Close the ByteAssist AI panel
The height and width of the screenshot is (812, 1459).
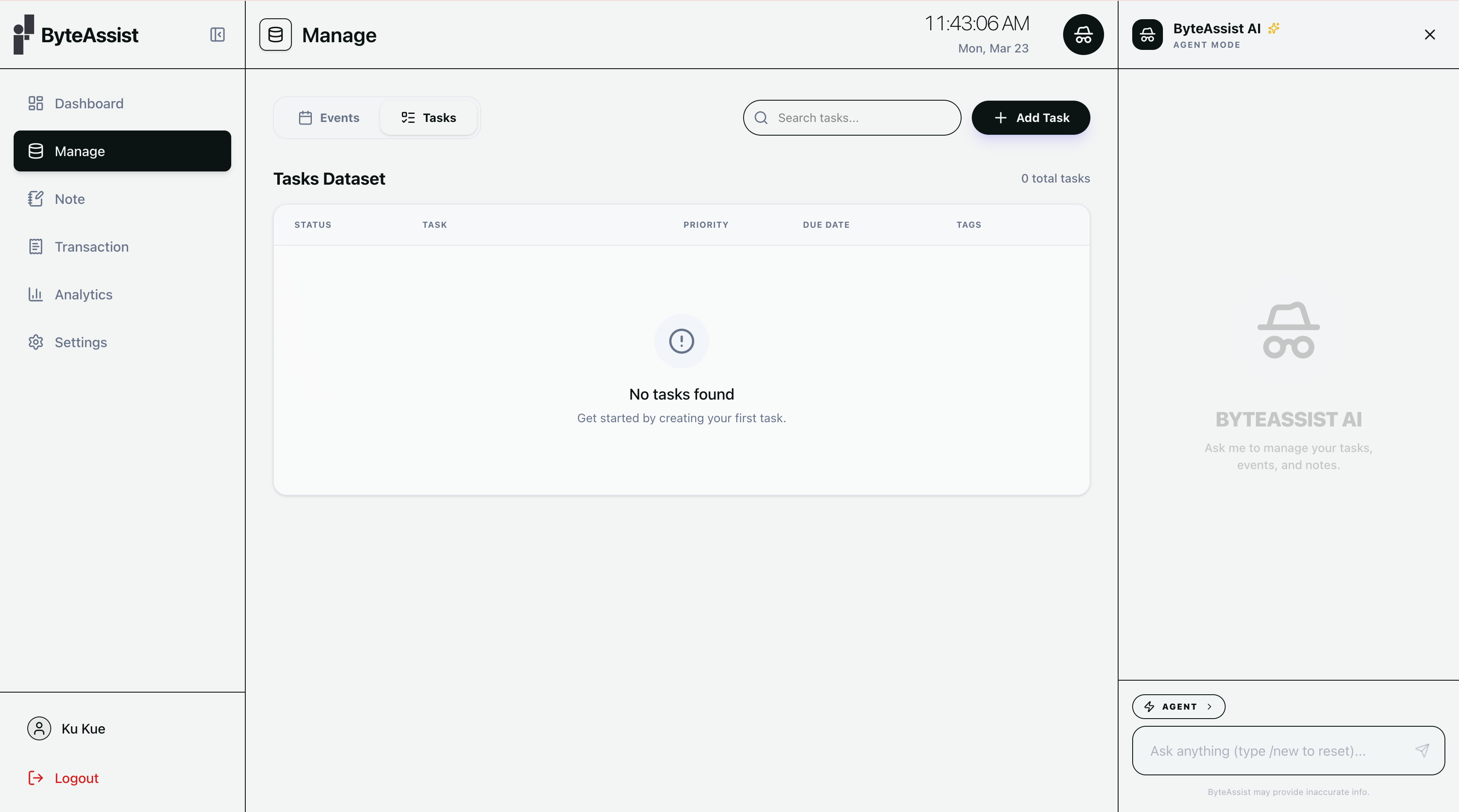(1430, 35)
